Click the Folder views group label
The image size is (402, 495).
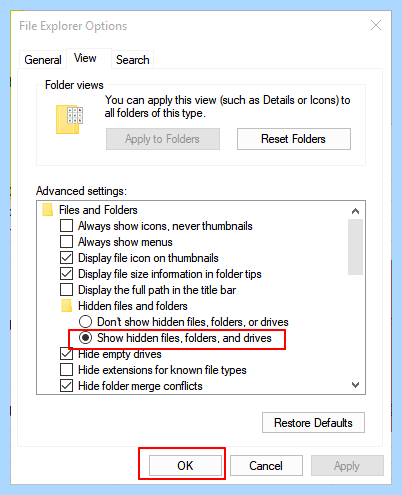74,85
